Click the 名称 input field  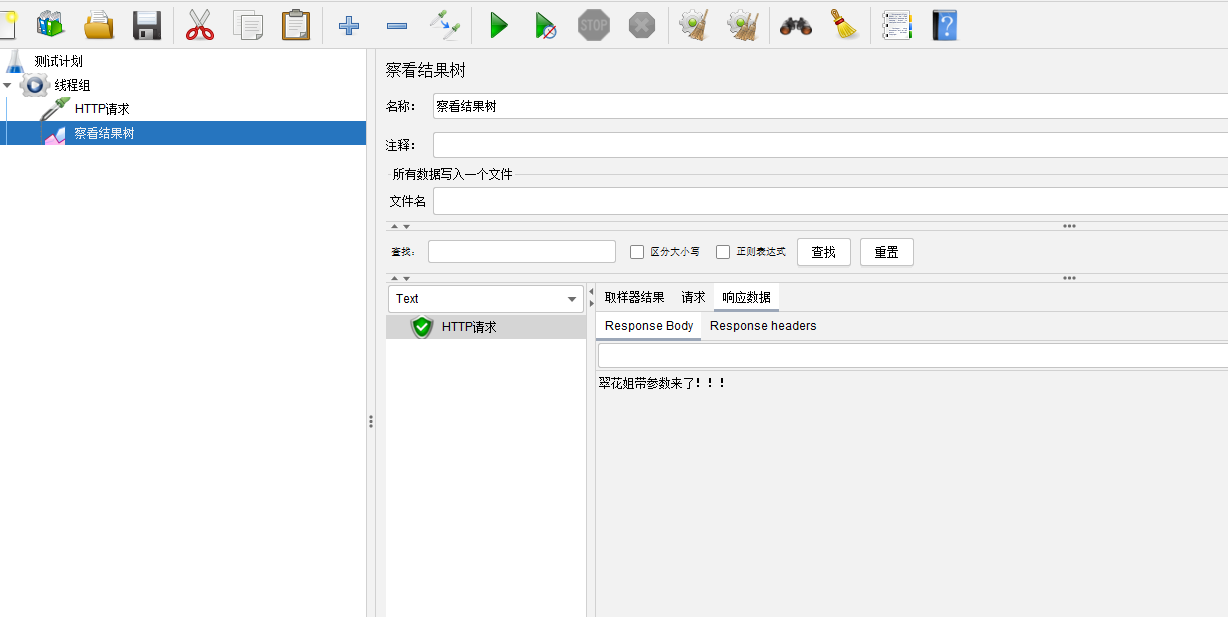(x=830, y=106)
